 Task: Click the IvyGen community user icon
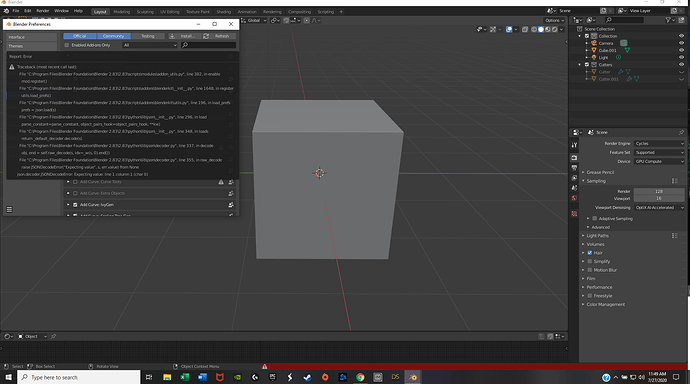[x=231, y=205]
